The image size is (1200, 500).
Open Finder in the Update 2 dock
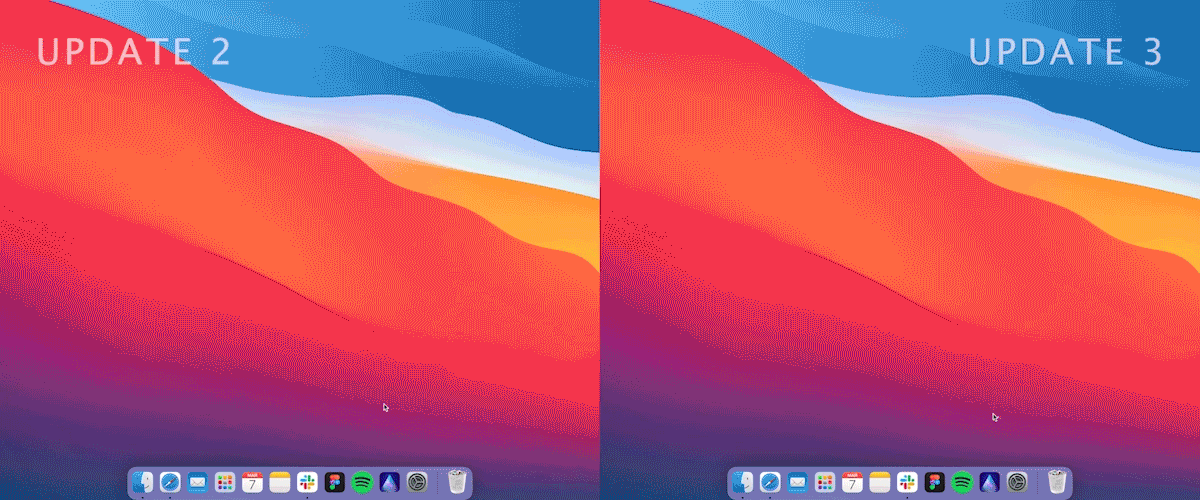[x=142, y=482]
